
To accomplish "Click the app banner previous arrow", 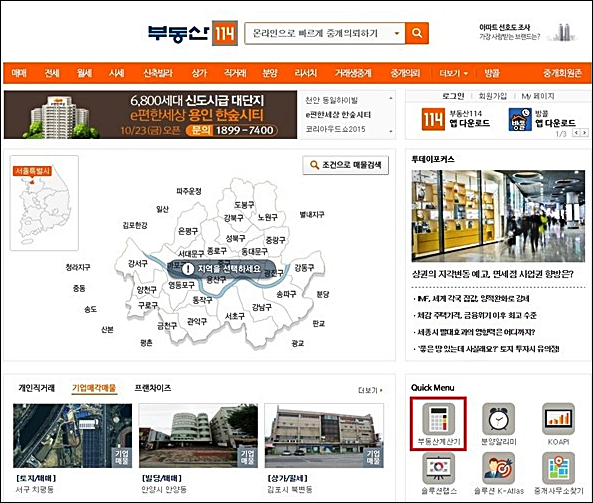I will 576,133.
